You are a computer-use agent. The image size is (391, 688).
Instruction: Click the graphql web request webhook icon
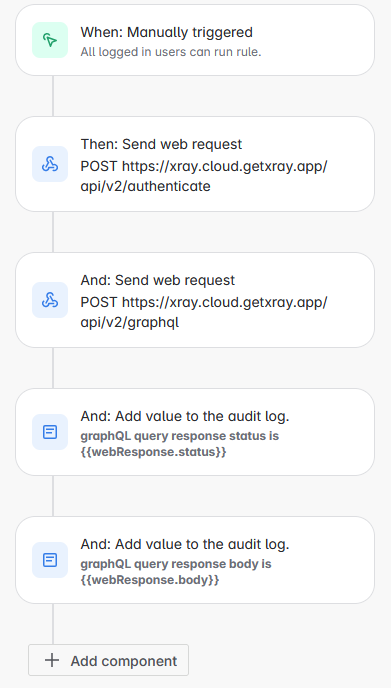50,300
